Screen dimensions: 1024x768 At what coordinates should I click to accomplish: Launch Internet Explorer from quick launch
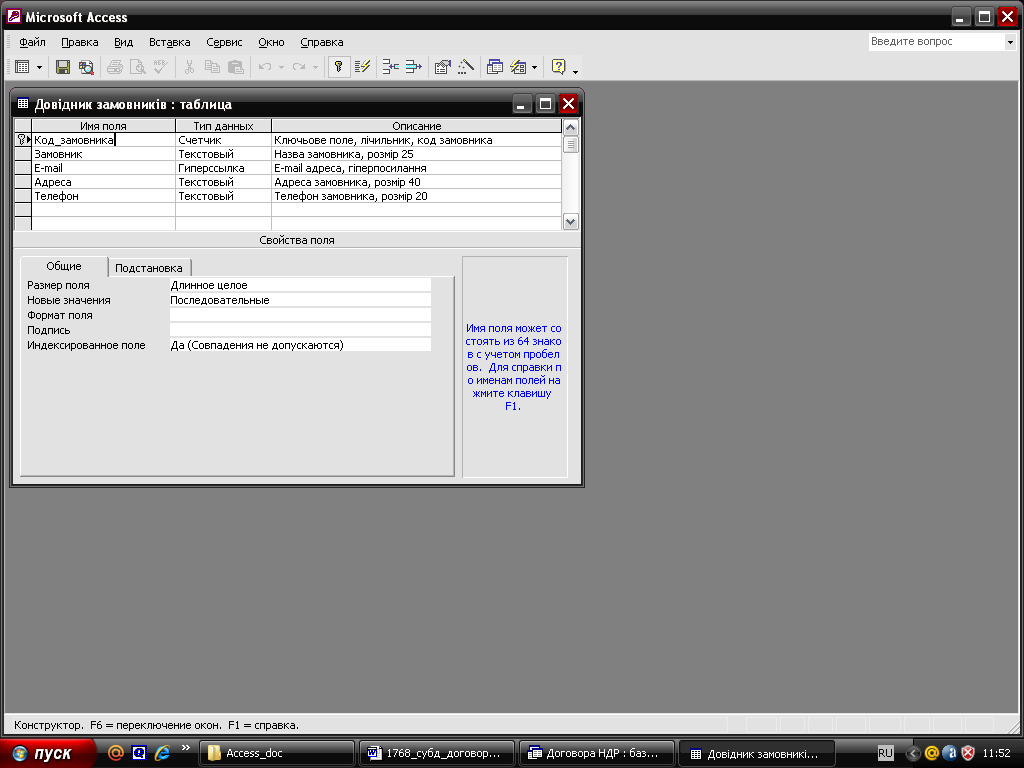click(x=162, y=753)
